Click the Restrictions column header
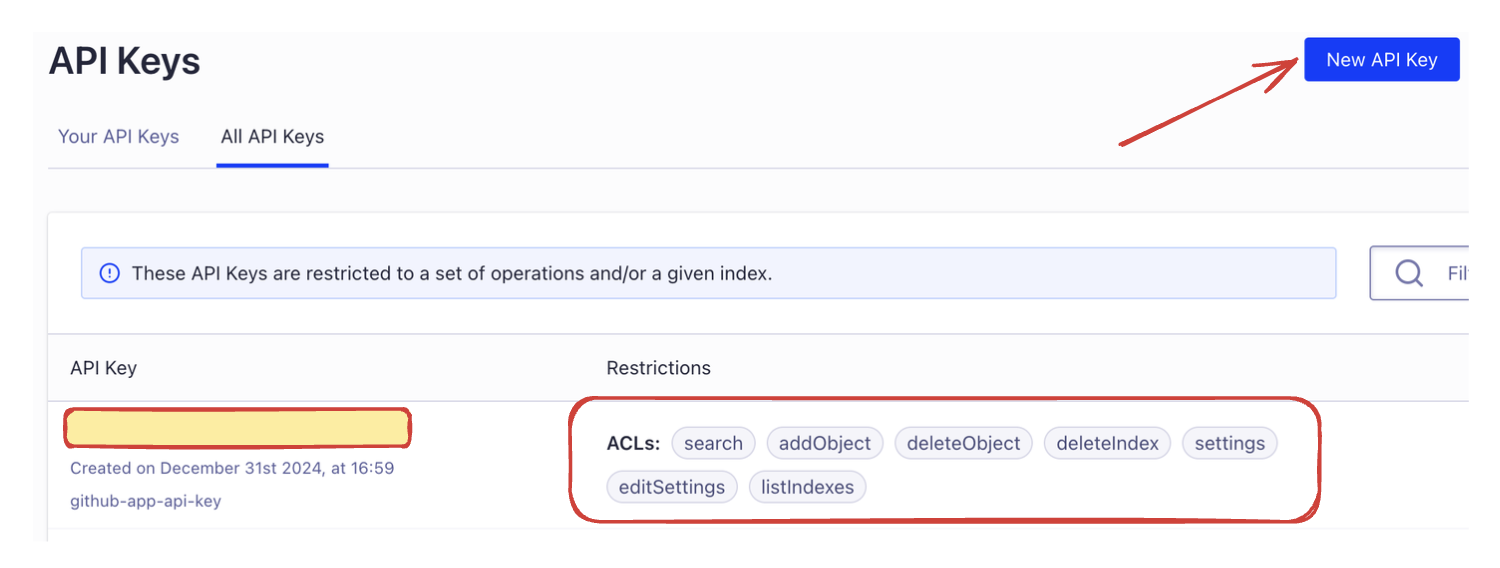 pyautogui.click(x=658, y=368)
